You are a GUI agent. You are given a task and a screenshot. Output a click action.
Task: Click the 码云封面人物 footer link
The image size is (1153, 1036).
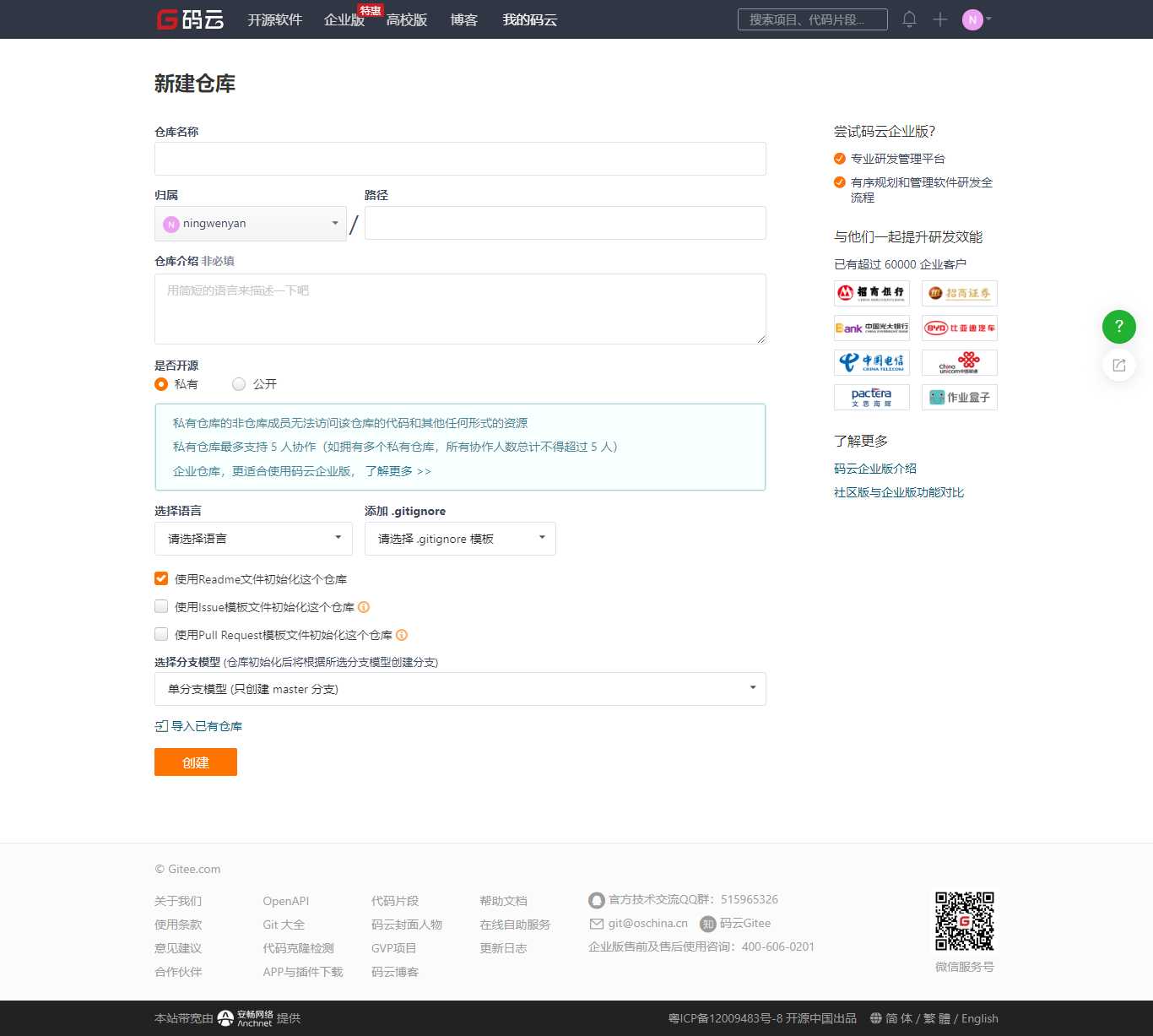click(x=407, y=925)
